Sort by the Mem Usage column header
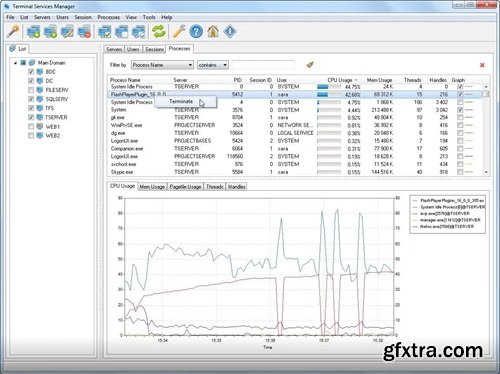 coord(379,80)
